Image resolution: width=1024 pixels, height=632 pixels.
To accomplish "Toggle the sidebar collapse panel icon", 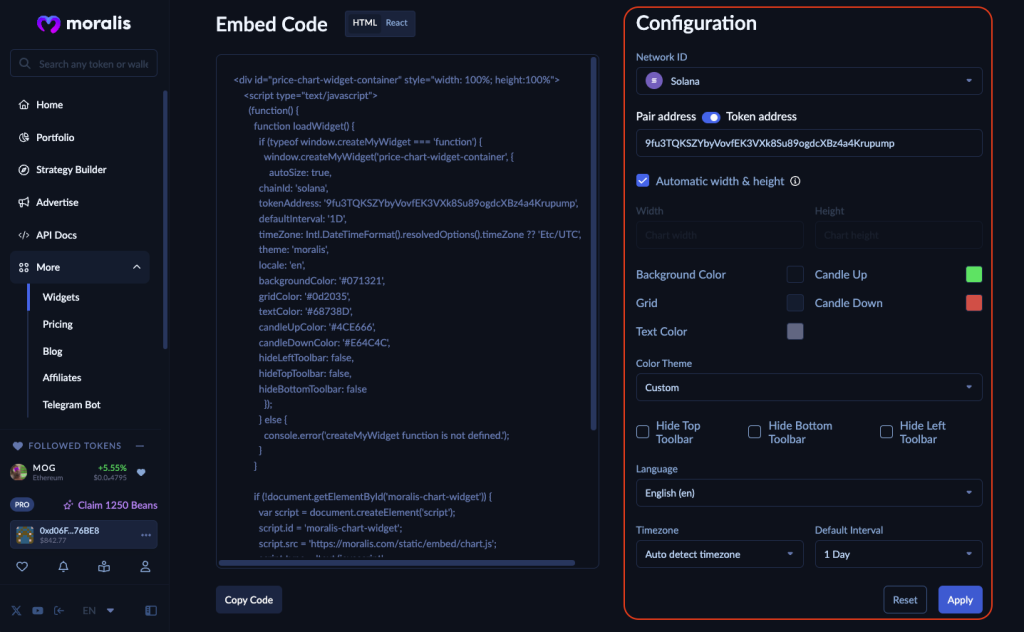I will (151, 610).
